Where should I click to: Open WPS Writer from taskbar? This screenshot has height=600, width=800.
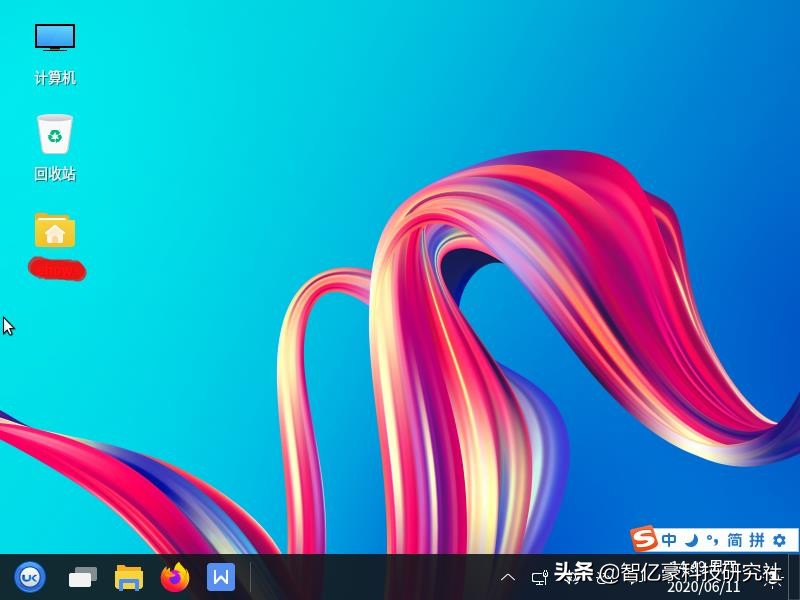coord(221,577)
